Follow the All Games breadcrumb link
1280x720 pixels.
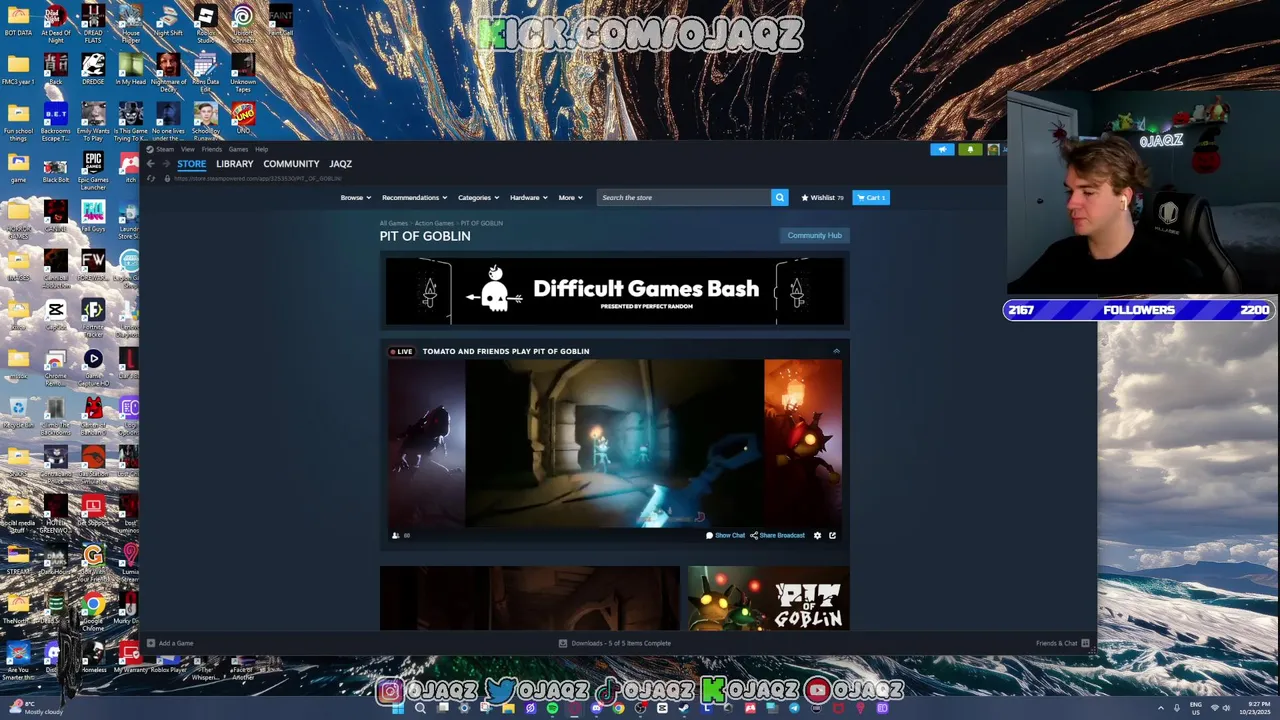(393, 223)
